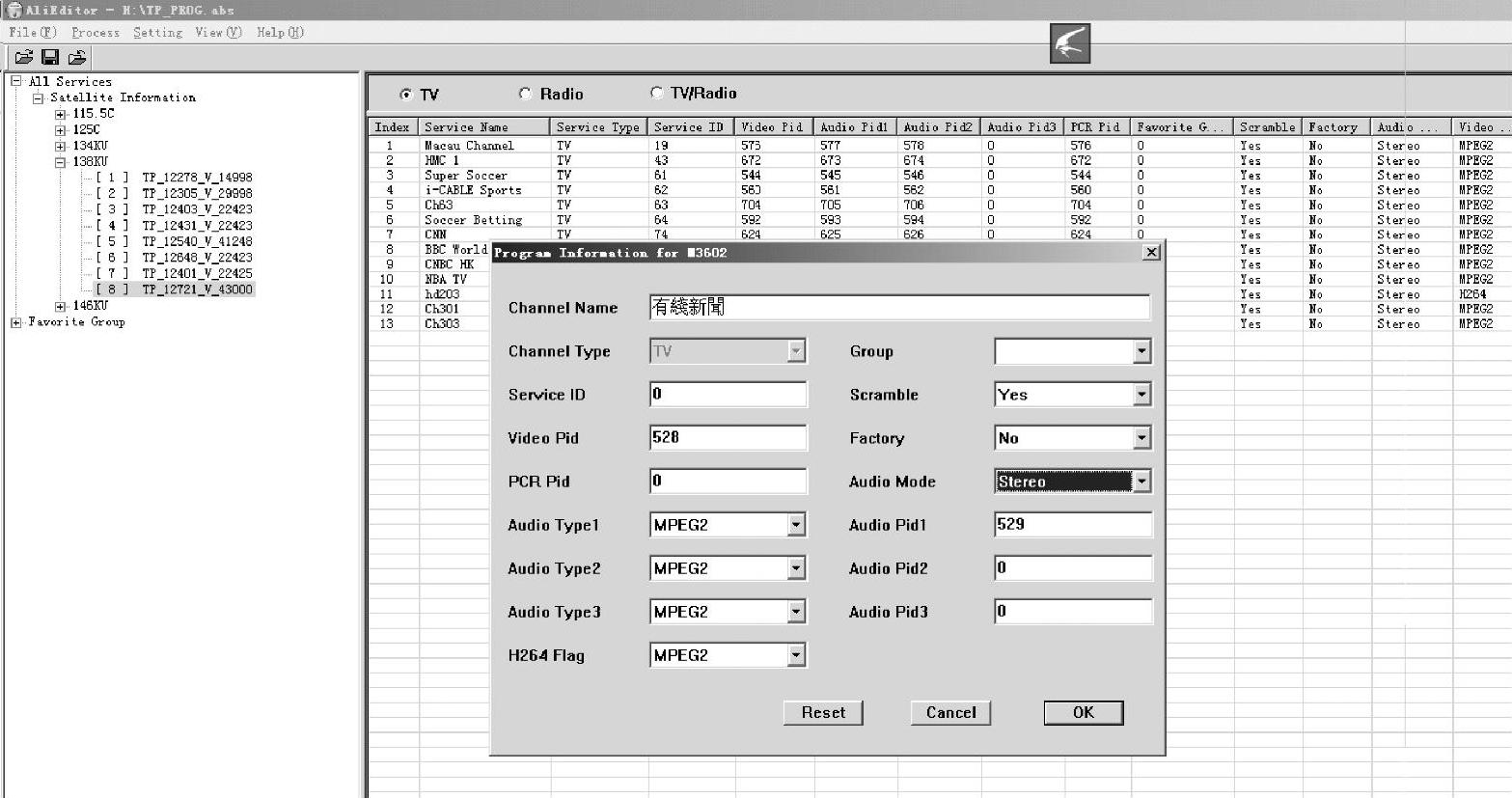Image resolution: width=1512 pixels, height=798 pixels.
Task: Expand the Favorite Group node
Action: (x=16, y=322)
